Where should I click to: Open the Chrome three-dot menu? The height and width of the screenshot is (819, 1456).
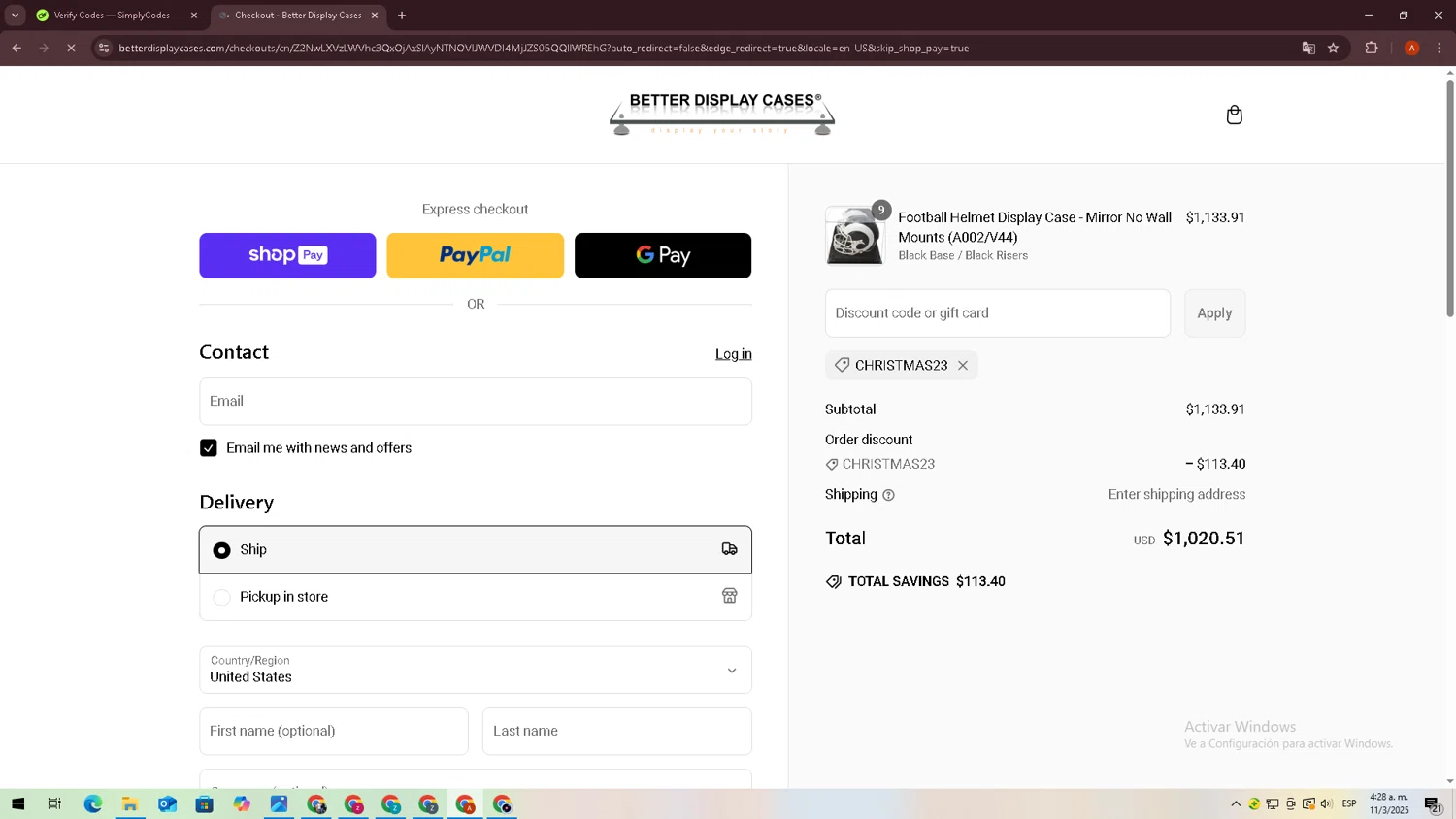click(x=1439, y=48)
